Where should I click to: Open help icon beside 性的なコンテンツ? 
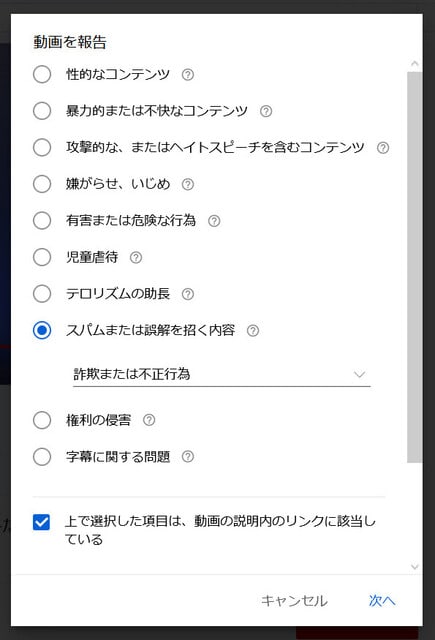pyautogui.click(x=187, y=75)
